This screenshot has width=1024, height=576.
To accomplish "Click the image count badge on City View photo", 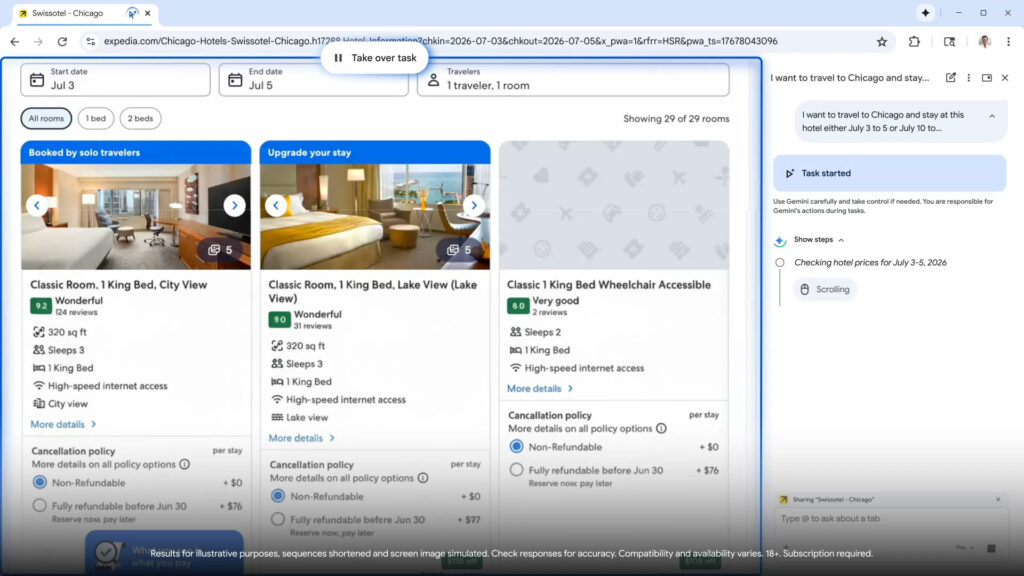I will click(222, 251).
